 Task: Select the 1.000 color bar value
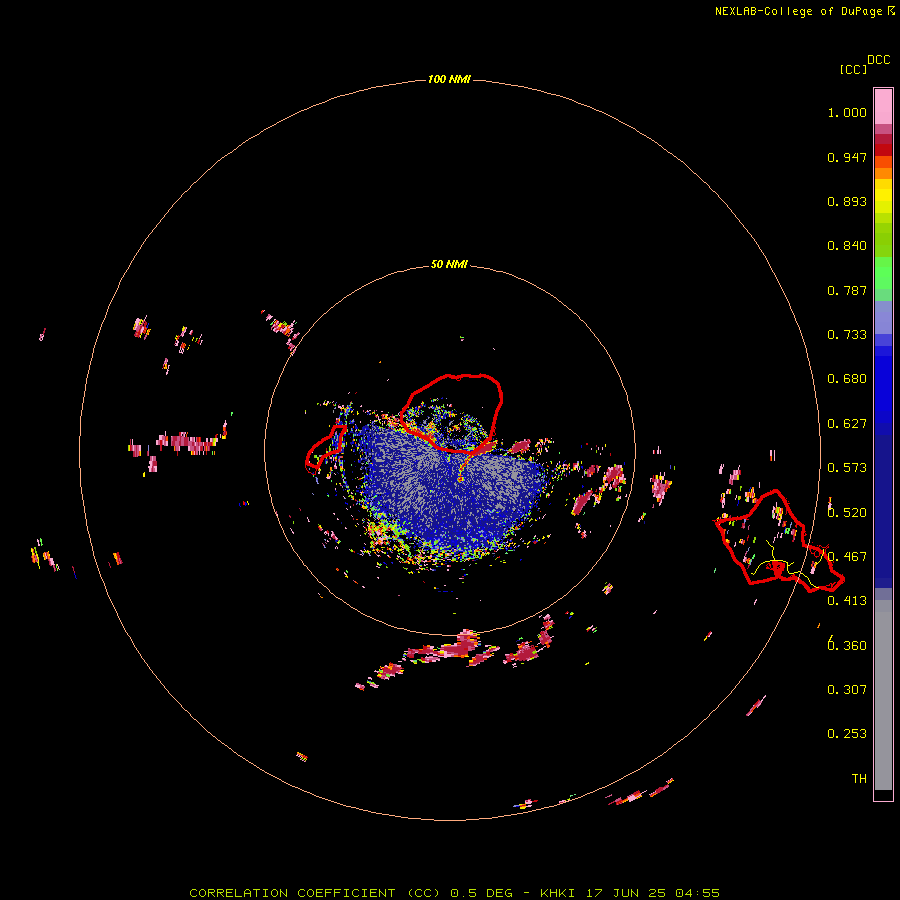[847, 112]
